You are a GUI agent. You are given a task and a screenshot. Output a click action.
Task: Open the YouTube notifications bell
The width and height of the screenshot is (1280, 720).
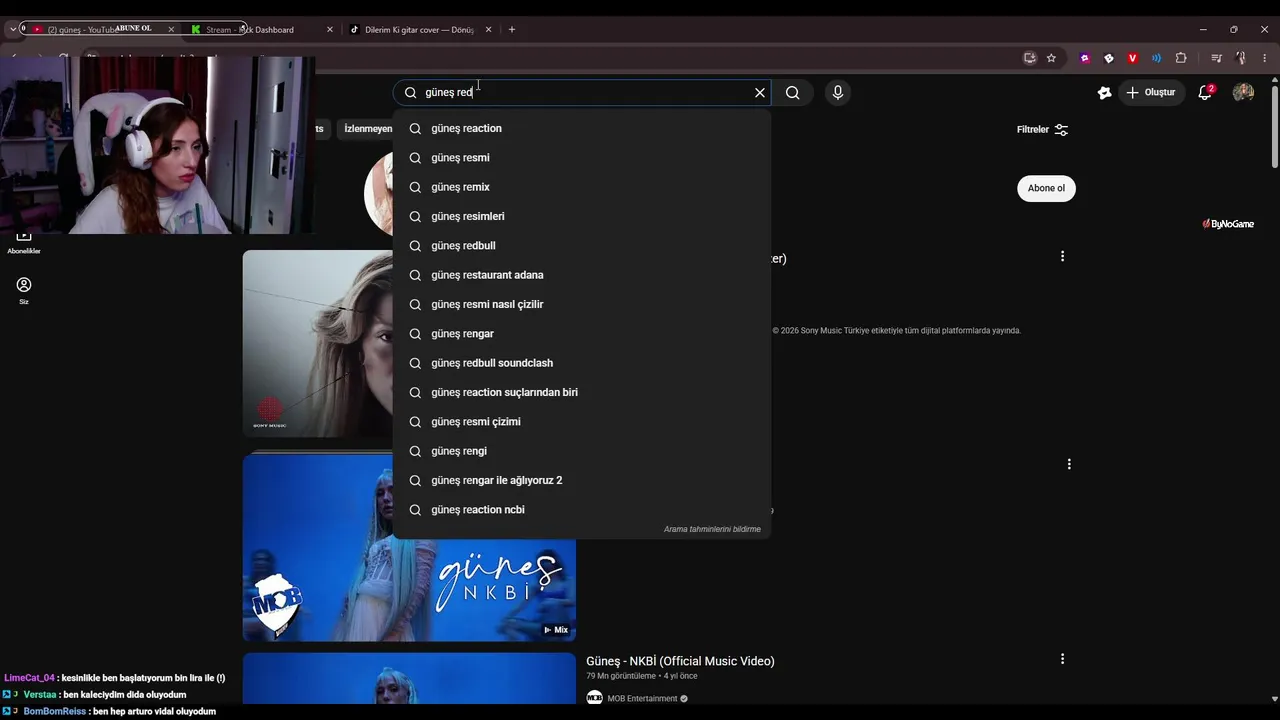1205,92
